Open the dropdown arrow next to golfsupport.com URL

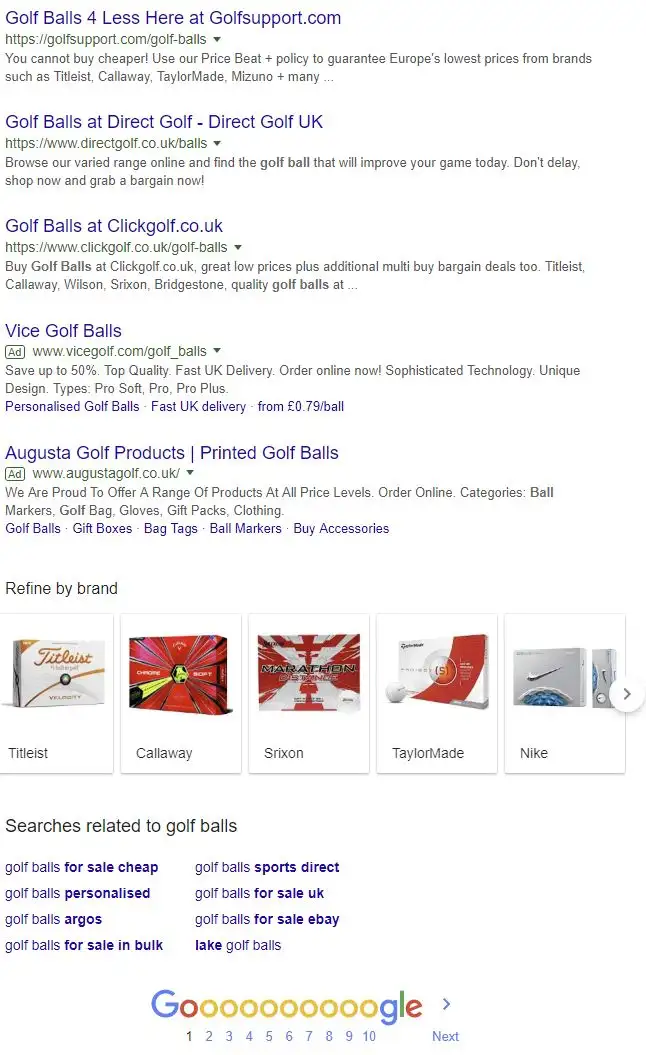tap(217, 40)
